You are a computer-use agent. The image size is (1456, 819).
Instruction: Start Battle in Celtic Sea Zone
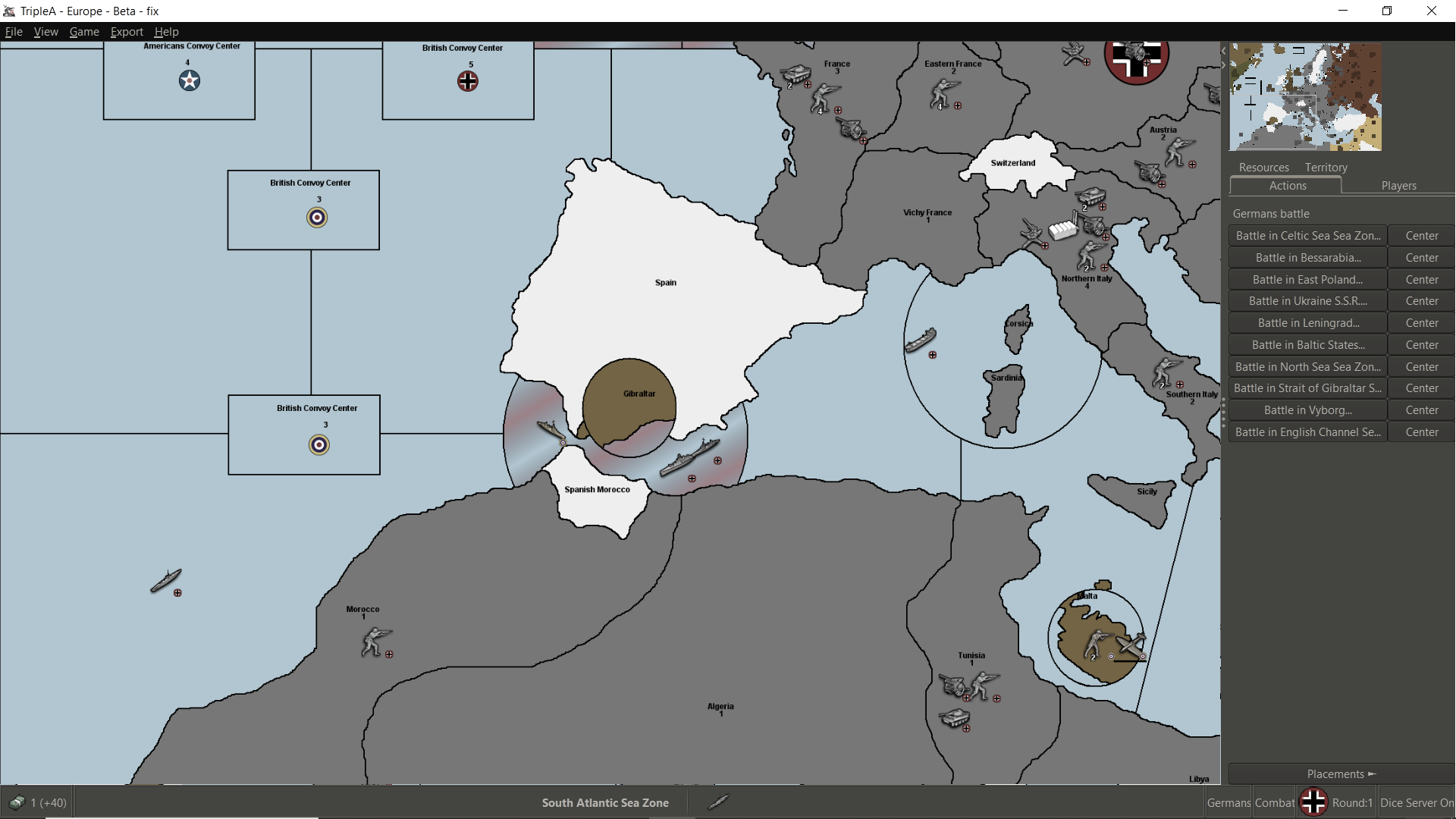tap(1307, 236)
